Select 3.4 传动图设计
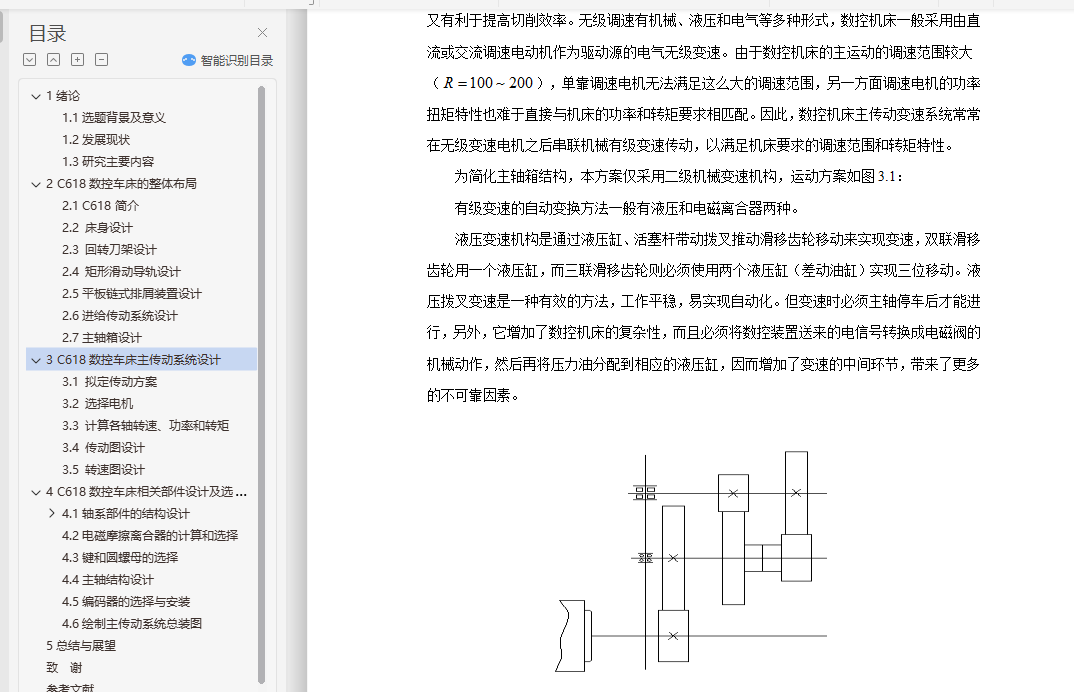 click(103, 447)
